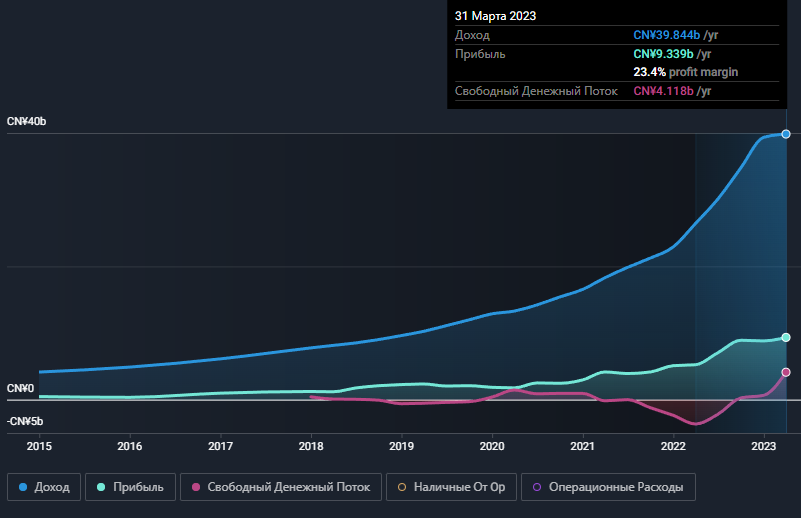Click the CN¥9.339b profit value
Viewport: 801px width, 518px height.
pos(664,54)
